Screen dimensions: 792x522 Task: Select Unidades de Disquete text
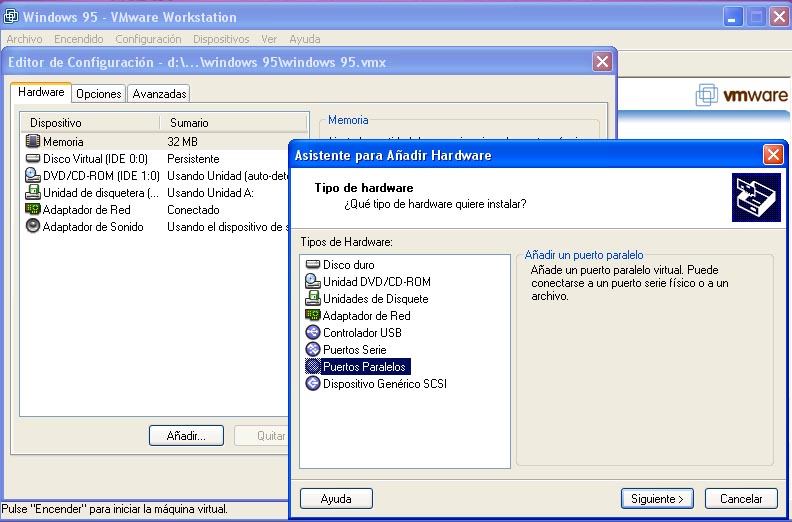pos(376,299)
